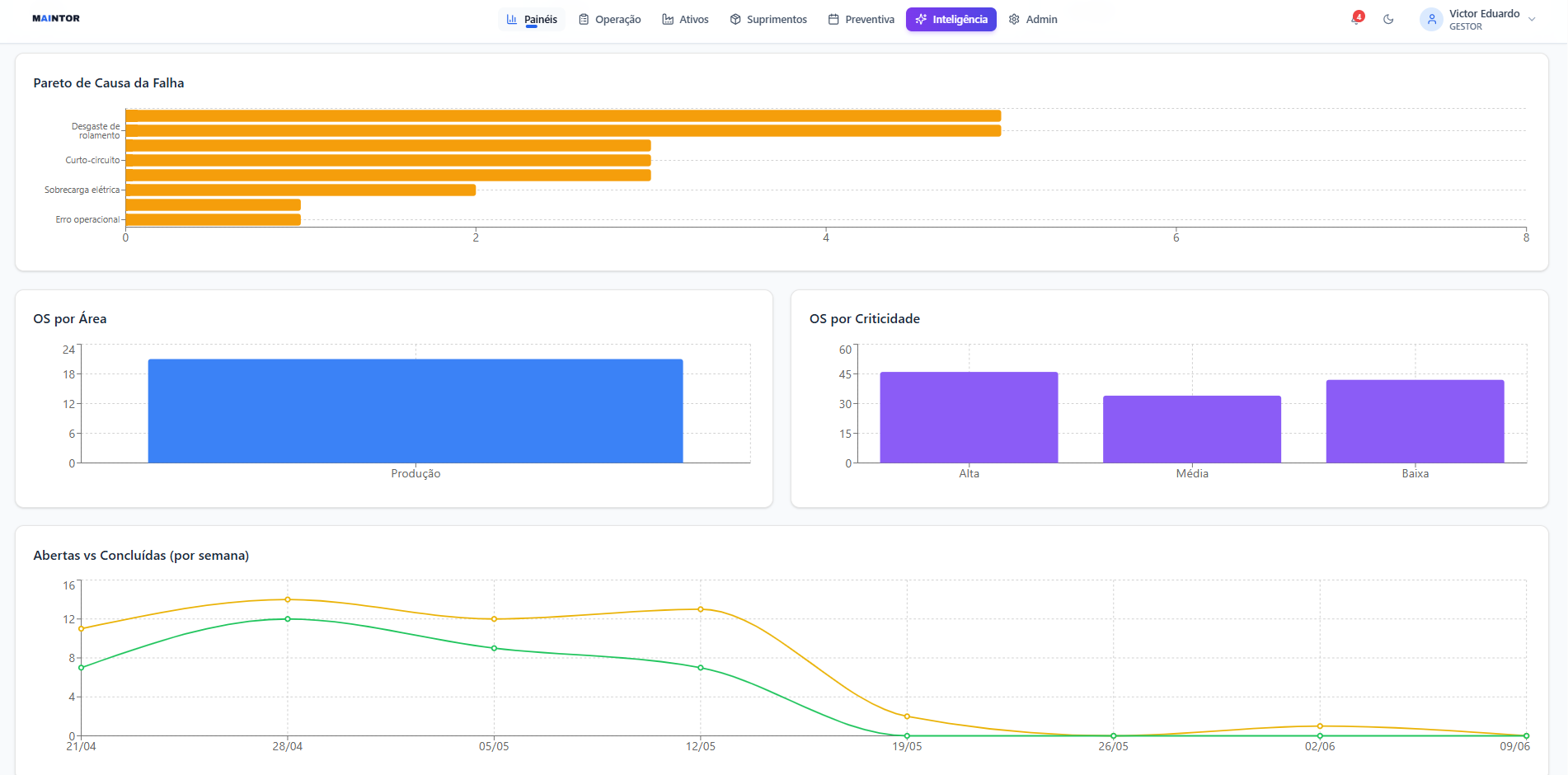Click the green line point at 05/05
Viewport: 1568px width, 775px height.
click(x=494, y=648)
